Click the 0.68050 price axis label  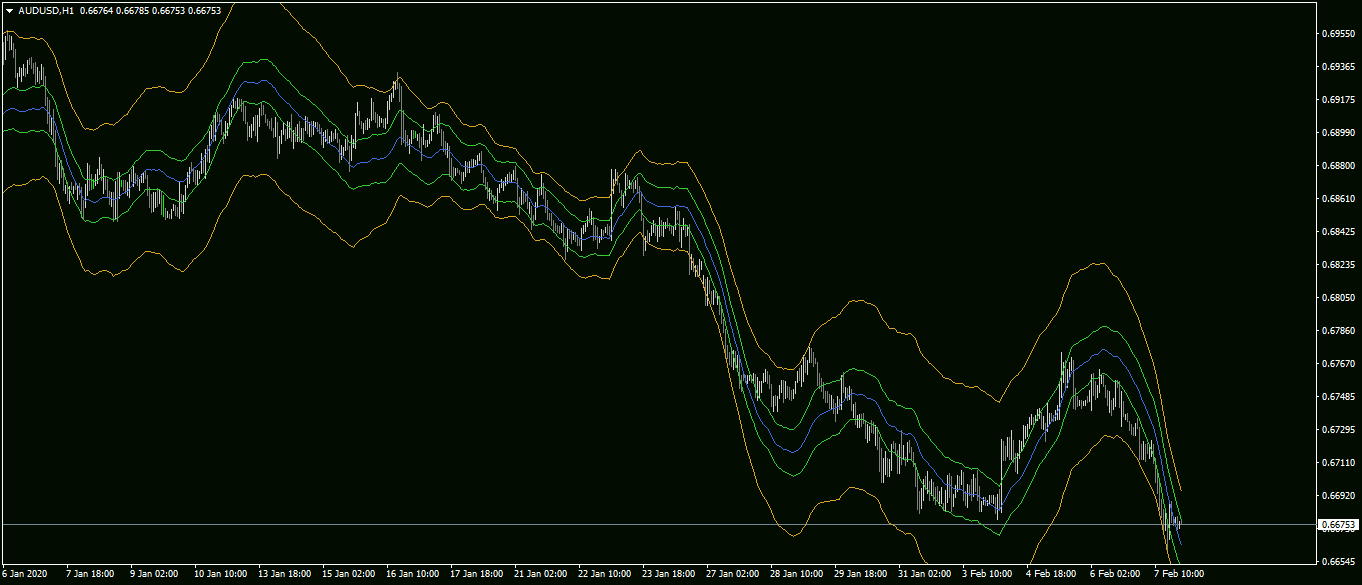pyautogui.click(x=1337, y=297)
